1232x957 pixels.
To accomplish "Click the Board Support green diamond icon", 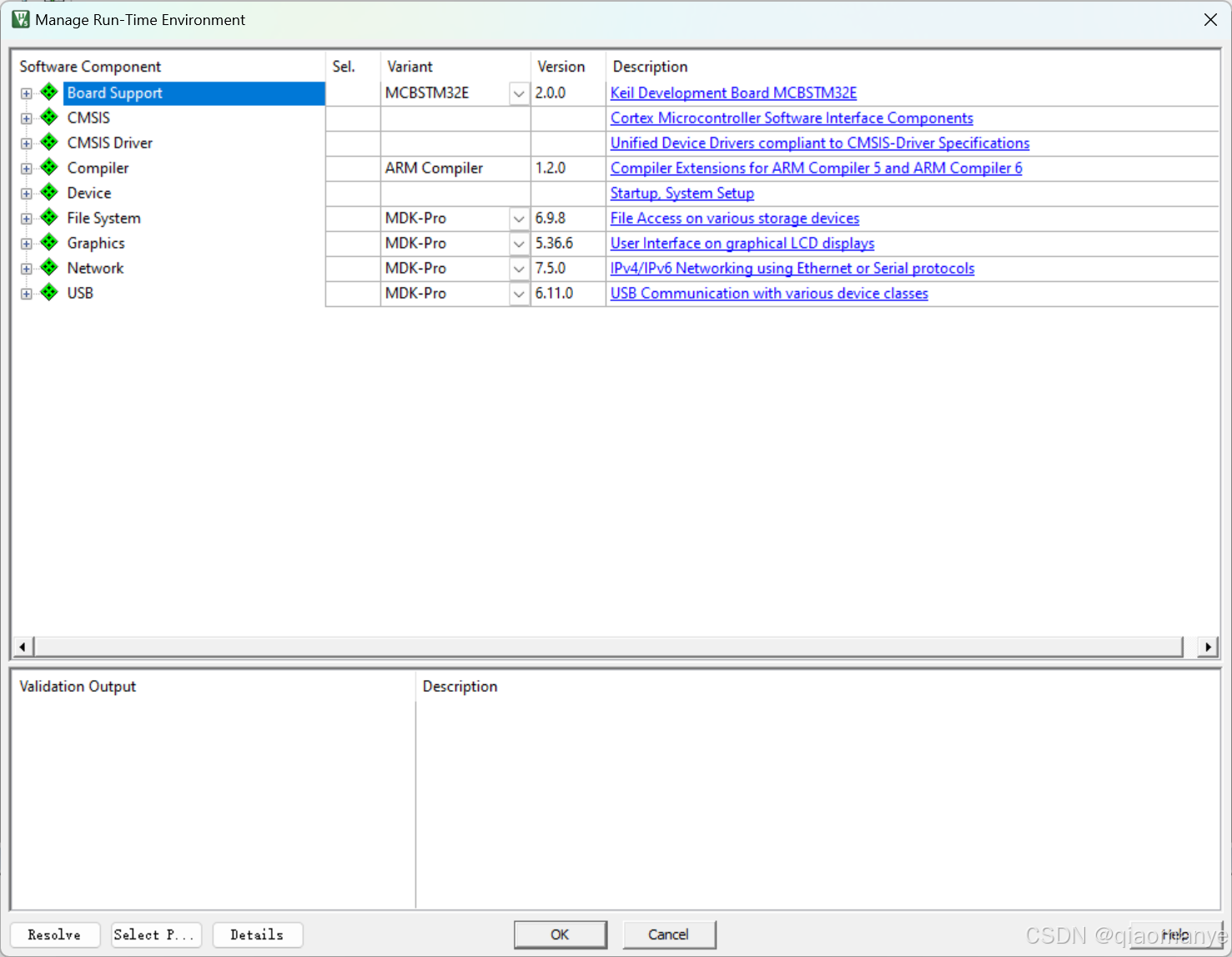I will [49, 92].
